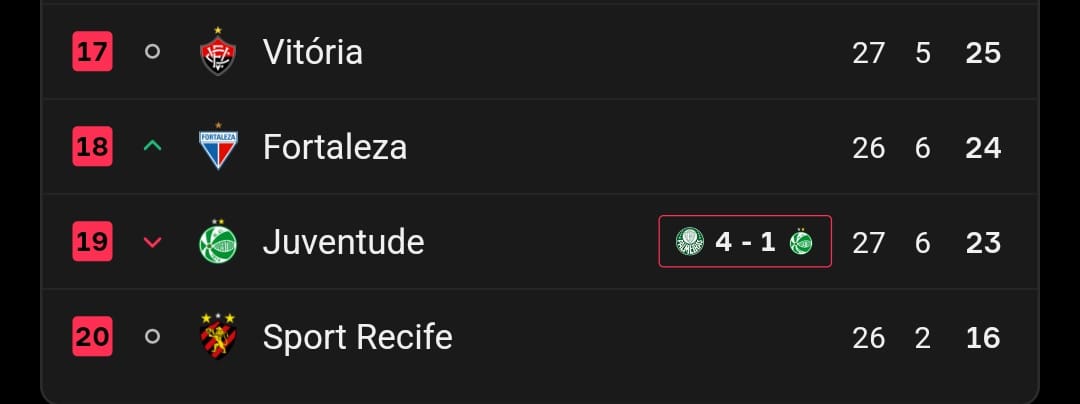Click Sport Recife's unchanged-position circle indicator
Viewport: 1080px width, 404px height.
(152, 337)
